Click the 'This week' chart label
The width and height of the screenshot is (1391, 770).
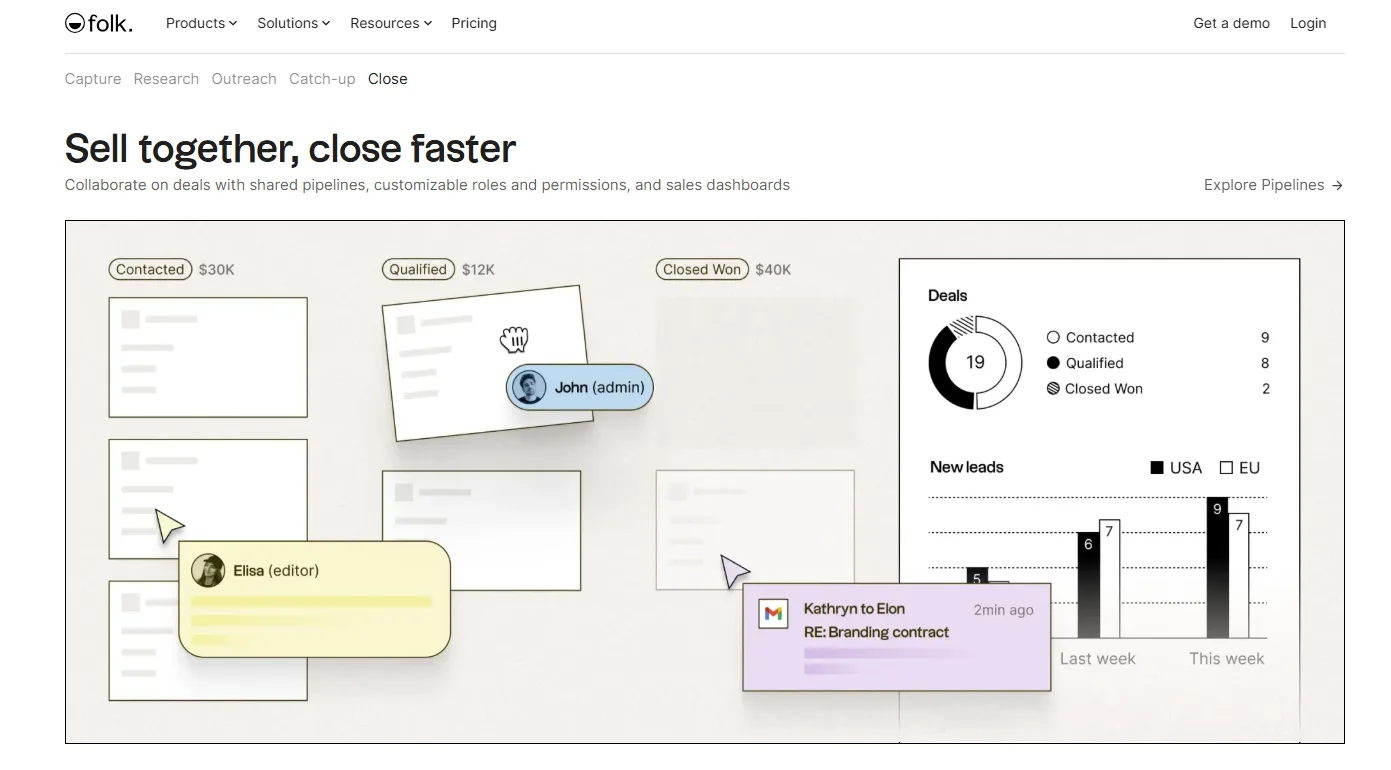pos(1227,658)
